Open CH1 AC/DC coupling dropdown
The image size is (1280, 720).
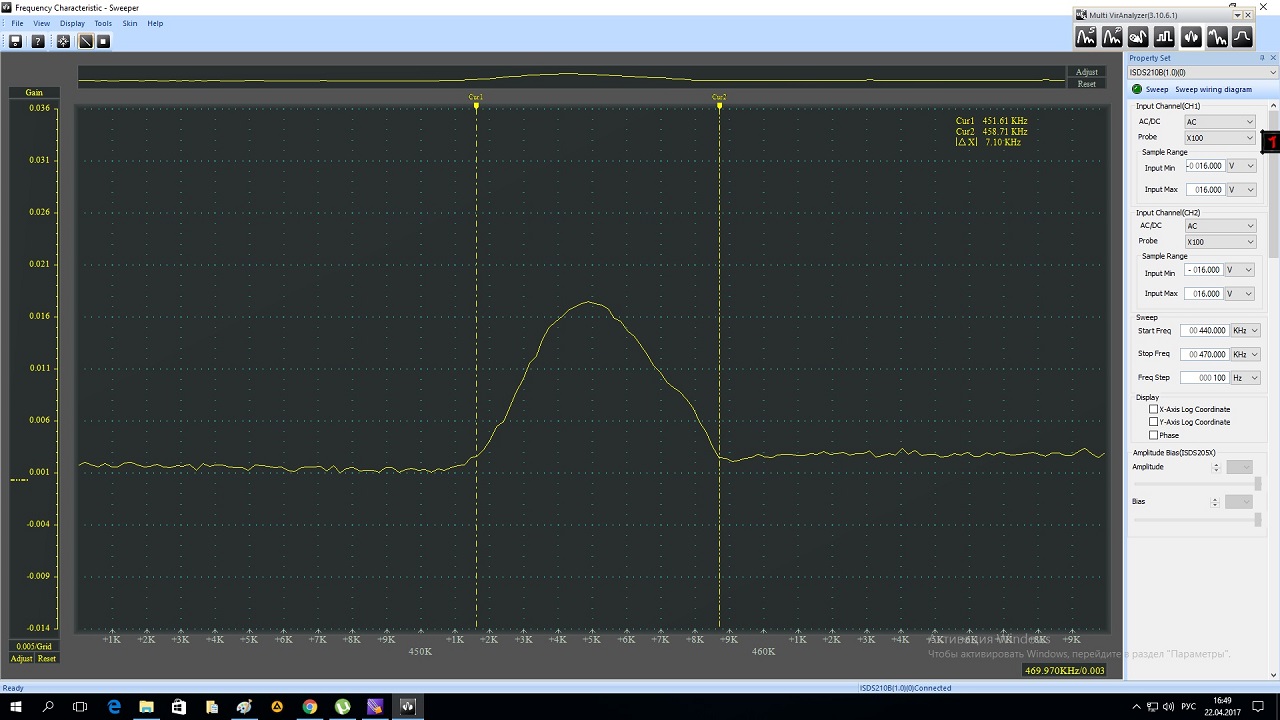[x=1219, y=122]
